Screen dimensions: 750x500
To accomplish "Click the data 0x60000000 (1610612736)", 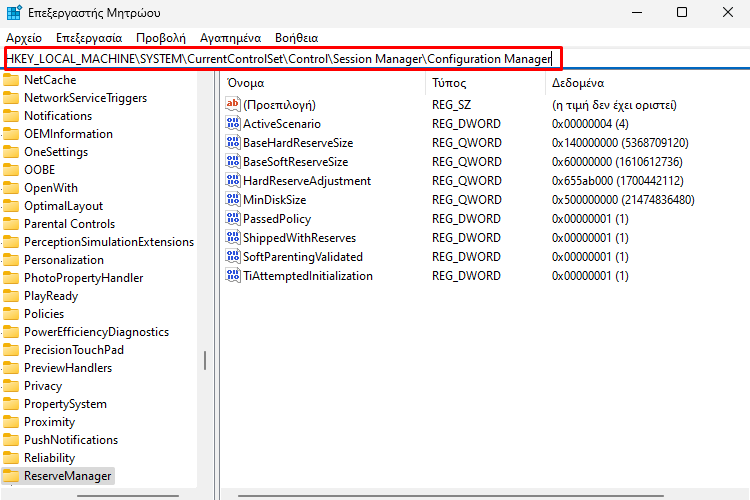I will [617, 162].
